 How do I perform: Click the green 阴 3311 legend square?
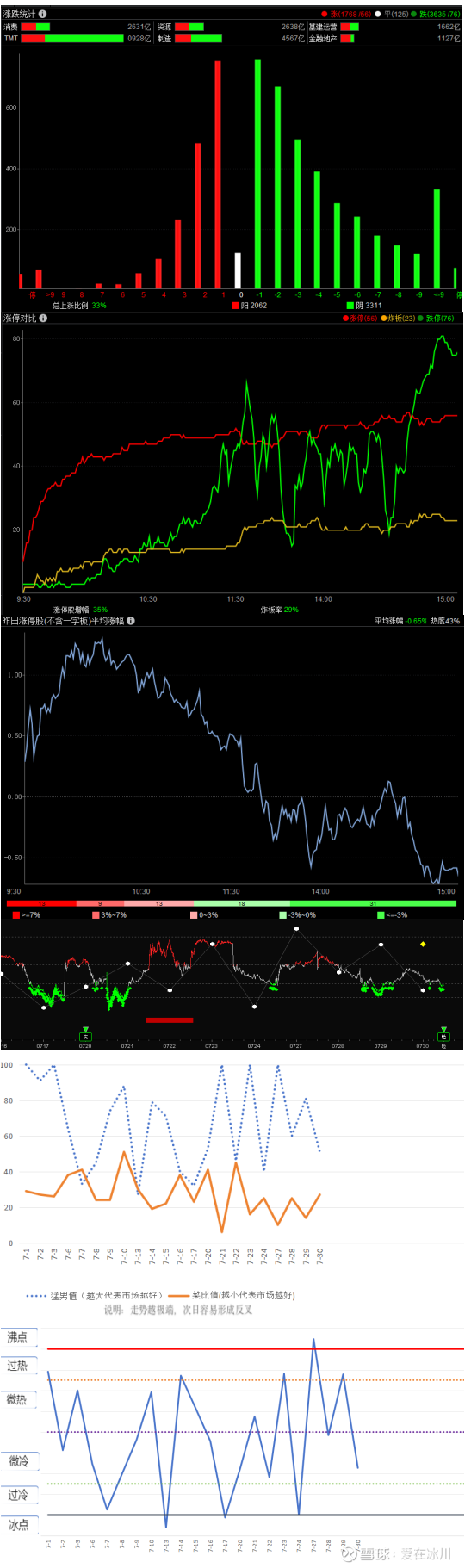coord(350,305)
